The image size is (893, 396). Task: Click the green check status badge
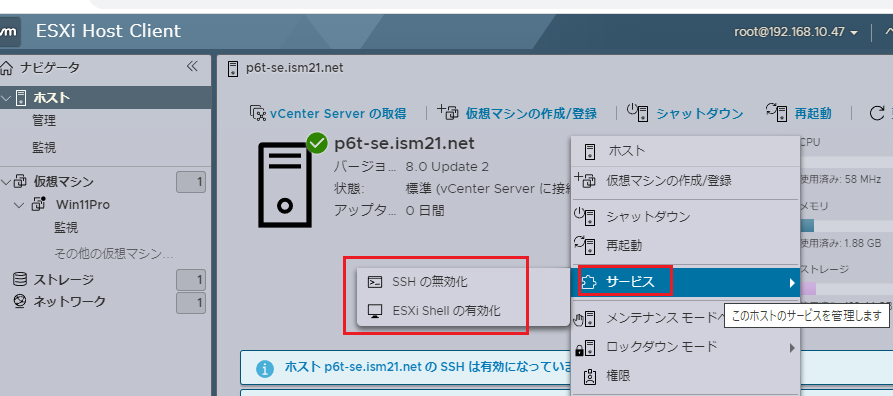pyautogui.click(x=317, y=144)
